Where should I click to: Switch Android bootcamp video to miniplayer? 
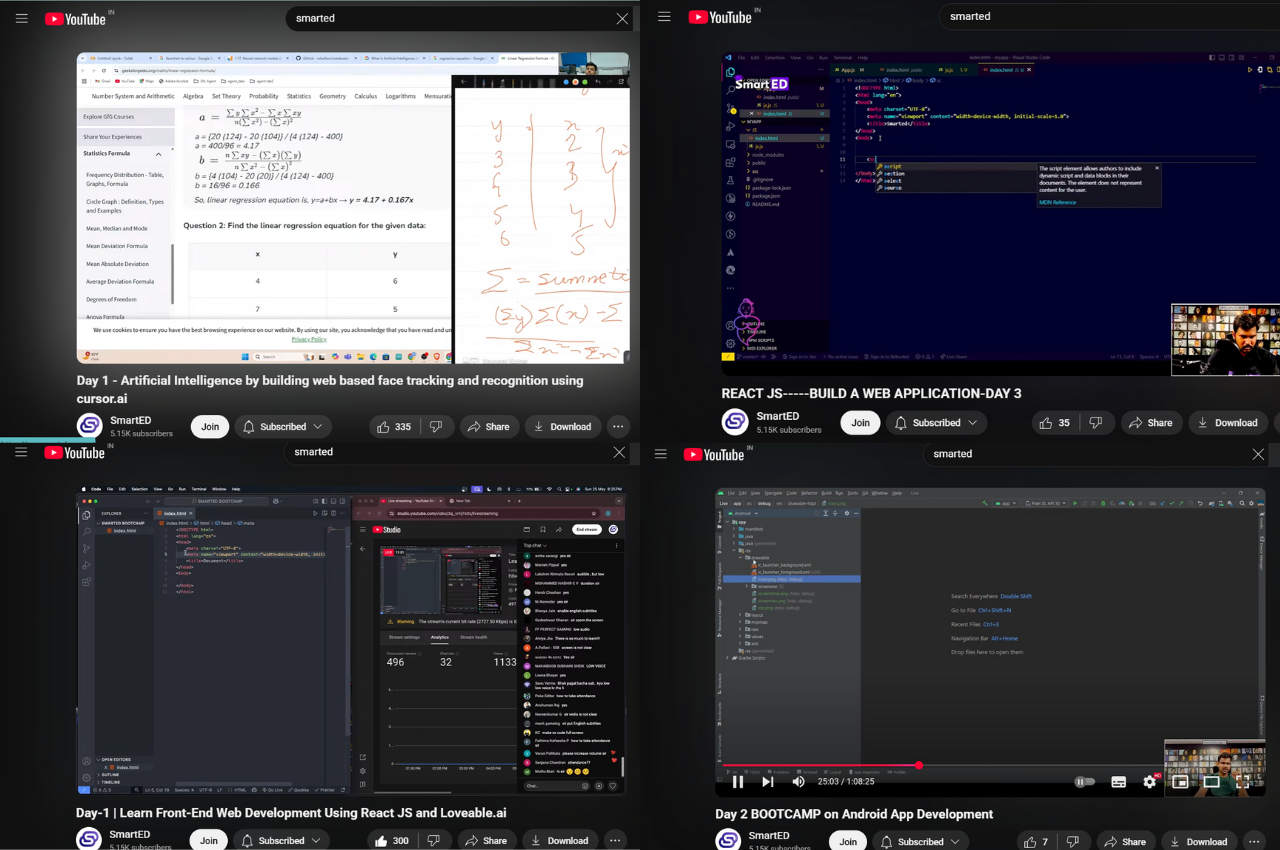pos(1181,782)
